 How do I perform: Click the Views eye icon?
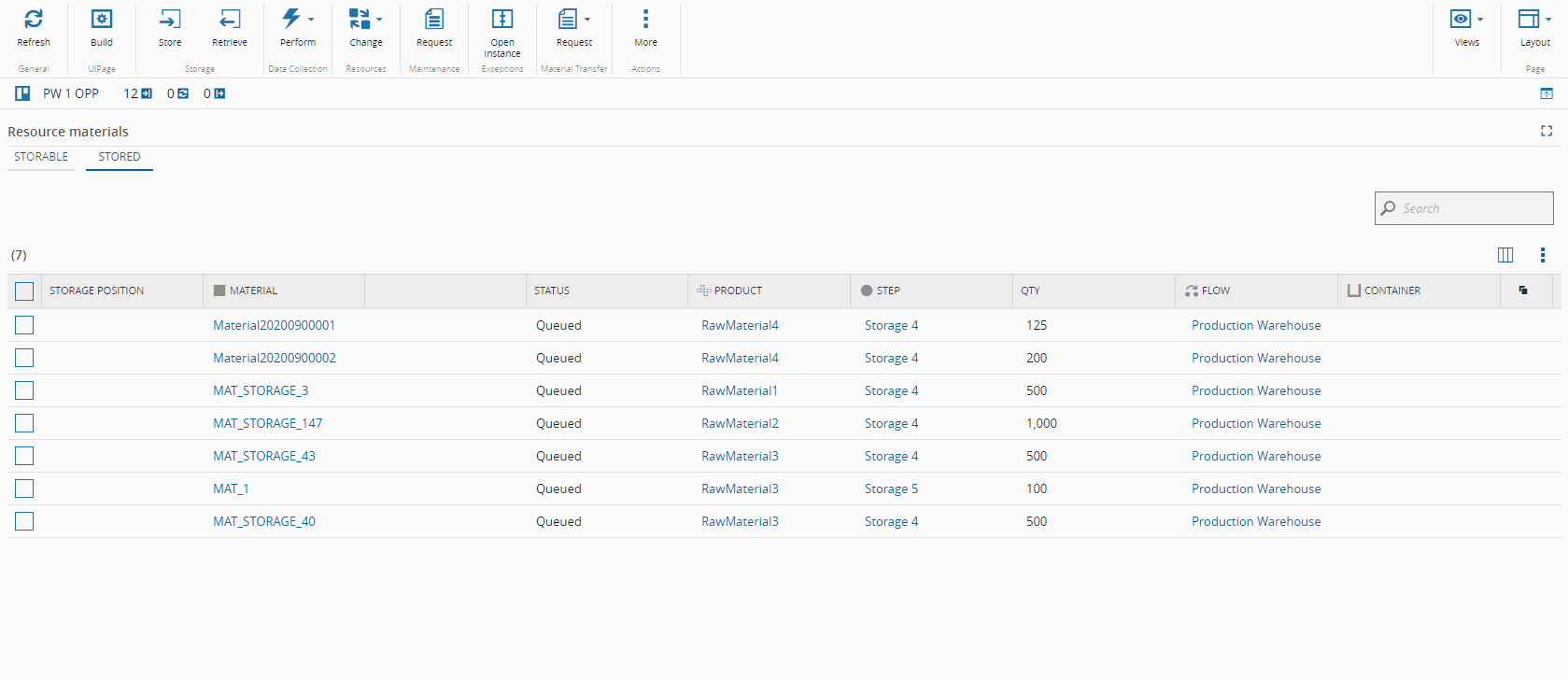tap(1461, 19)
